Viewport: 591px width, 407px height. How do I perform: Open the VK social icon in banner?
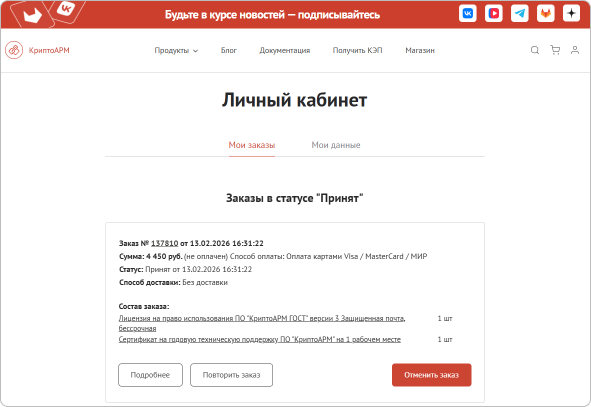tap(468, 14)
